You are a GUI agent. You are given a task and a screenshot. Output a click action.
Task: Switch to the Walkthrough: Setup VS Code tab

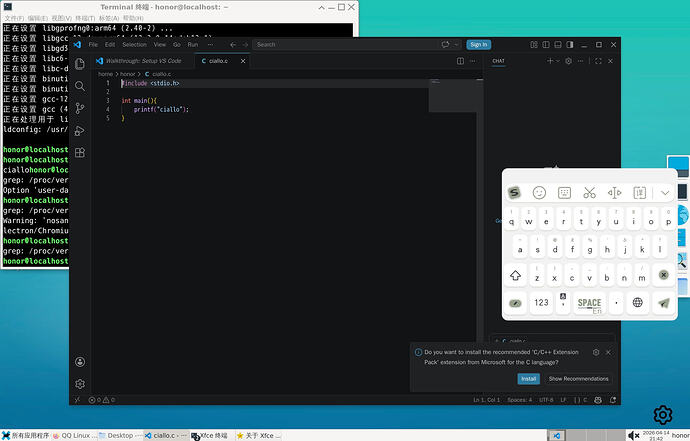tap(143, 61)
